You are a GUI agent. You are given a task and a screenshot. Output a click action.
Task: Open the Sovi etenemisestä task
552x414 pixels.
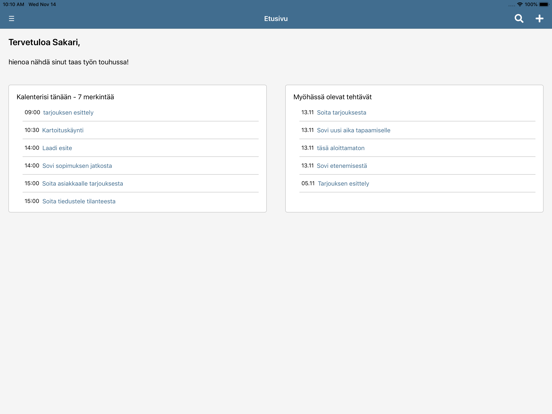coord(342,166)
